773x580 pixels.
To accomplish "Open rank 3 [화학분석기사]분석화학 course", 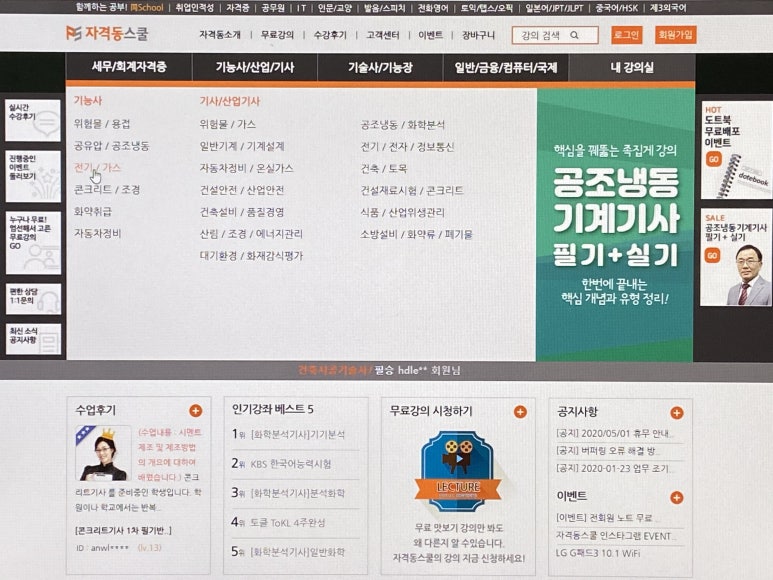I will [x=298, y=493].
